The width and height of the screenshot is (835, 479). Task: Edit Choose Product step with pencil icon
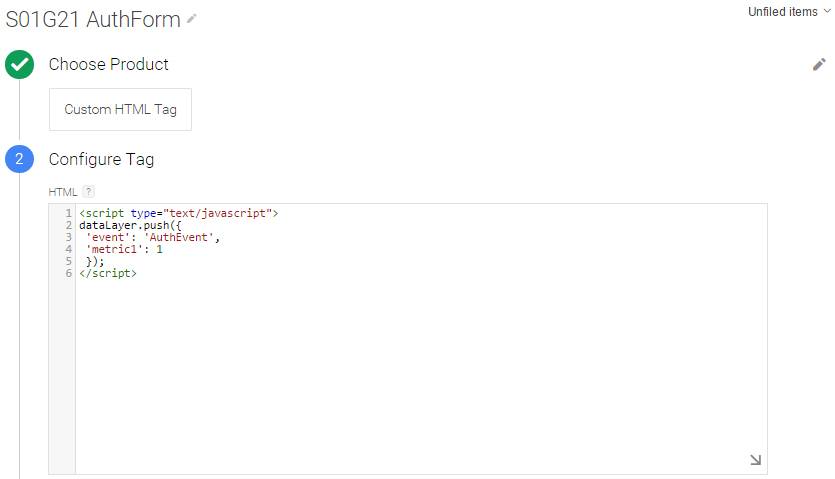[819, 64]
